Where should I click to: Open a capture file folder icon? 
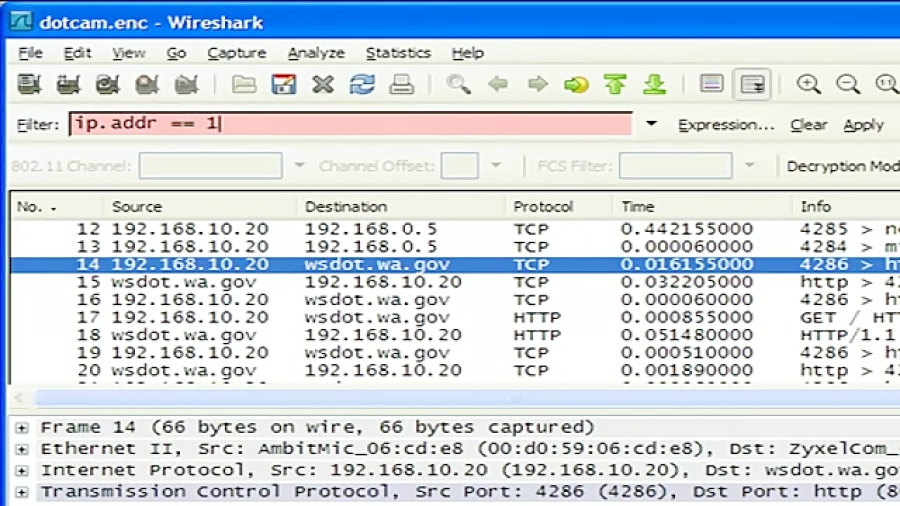(244, 84)
